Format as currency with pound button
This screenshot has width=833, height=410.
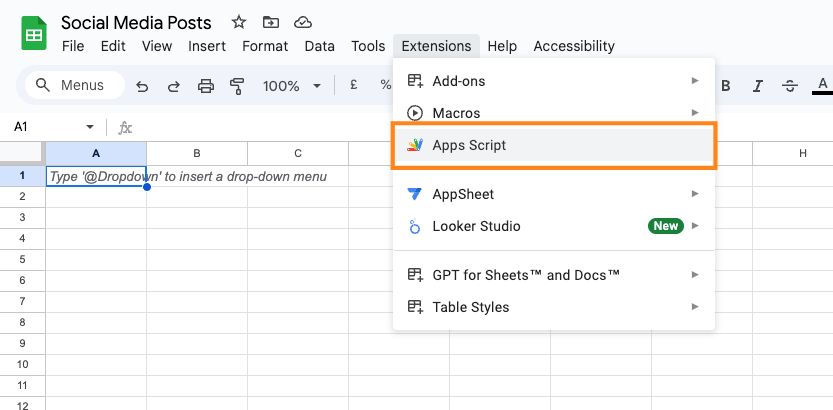coord(354,86)
